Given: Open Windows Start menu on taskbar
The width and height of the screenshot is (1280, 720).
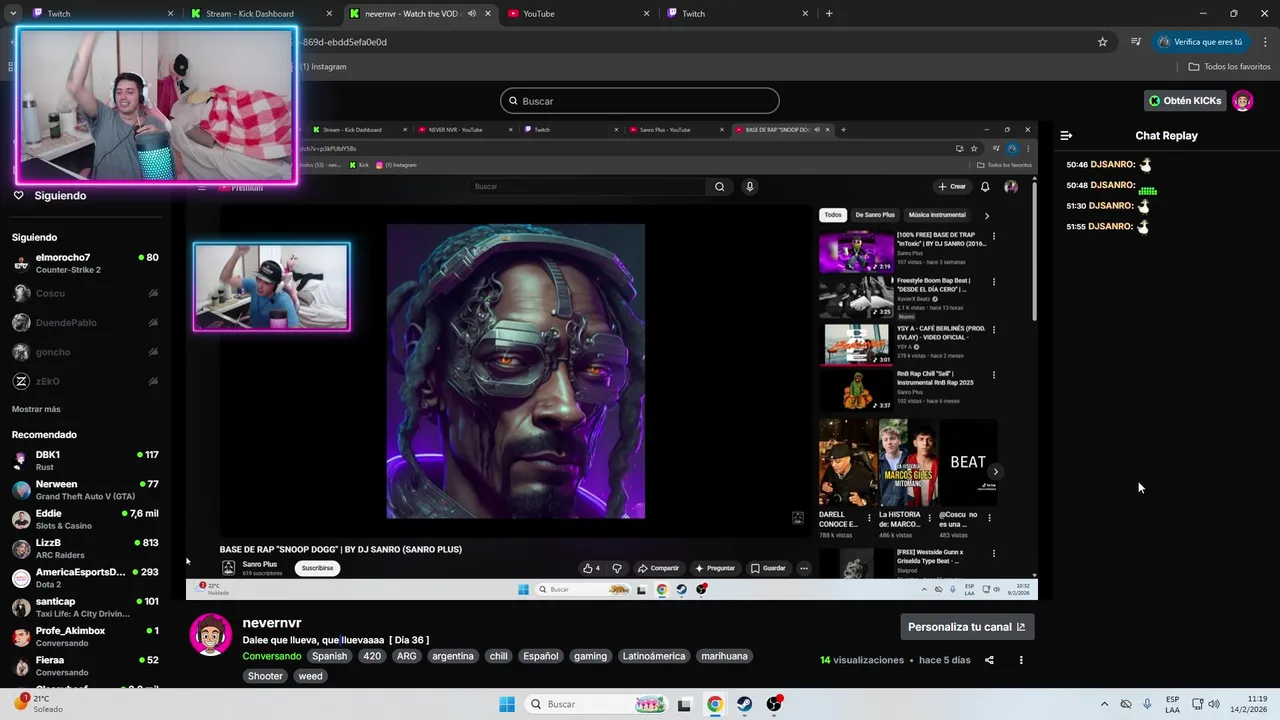Looking at the screenshot, I should point(507,704).
